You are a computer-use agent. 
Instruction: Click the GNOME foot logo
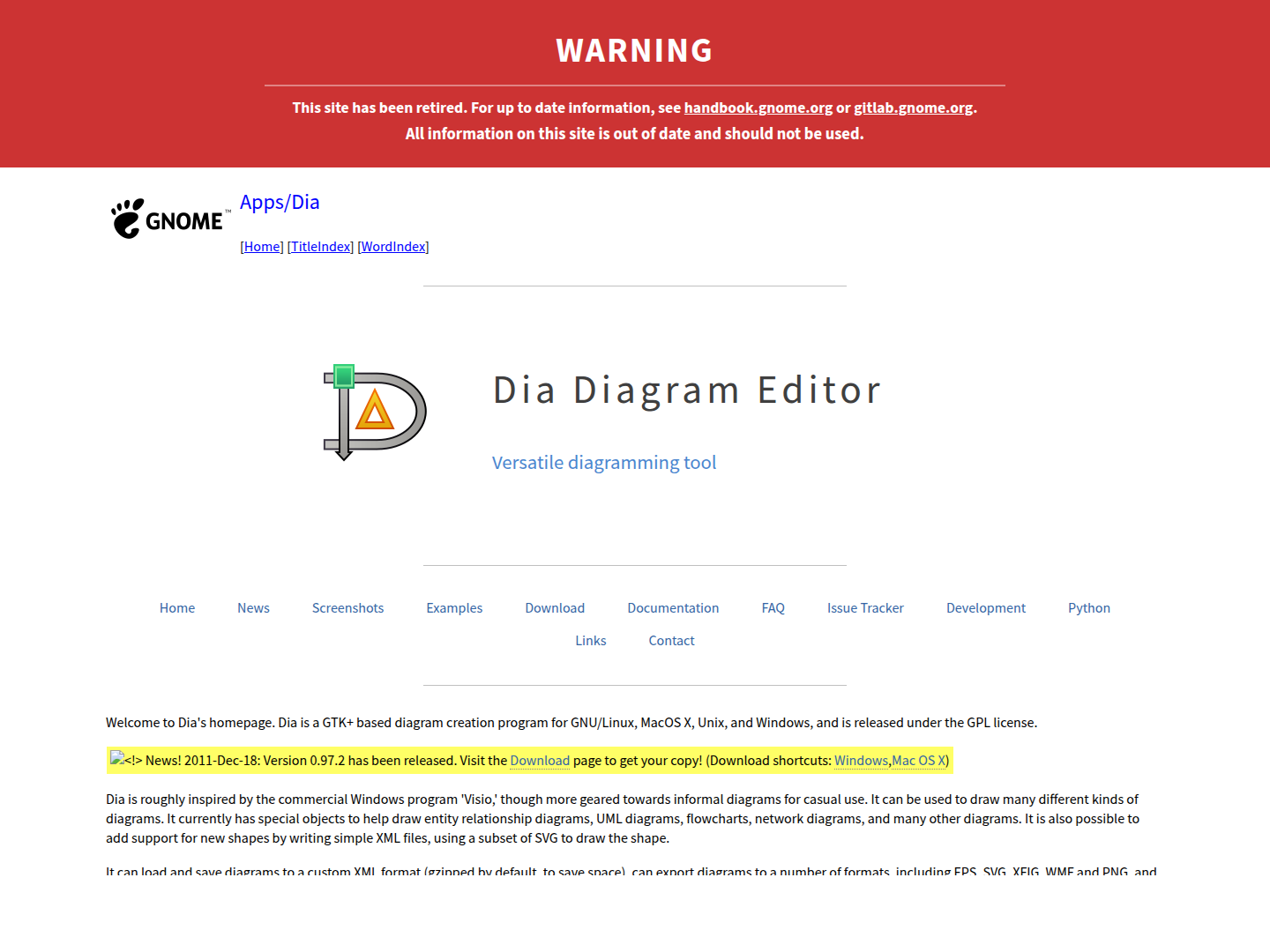[170, 219]
